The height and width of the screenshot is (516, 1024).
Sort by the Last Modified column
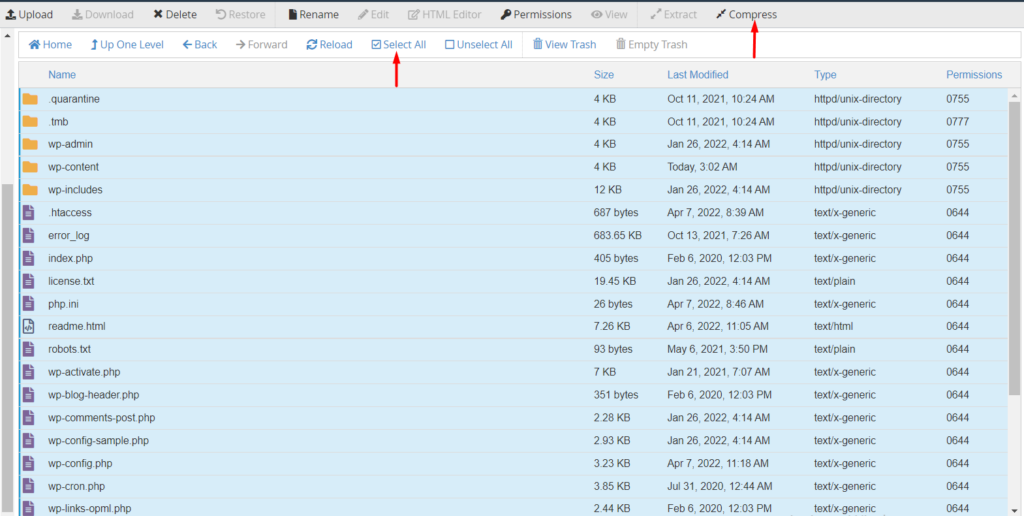coord(697,75)
